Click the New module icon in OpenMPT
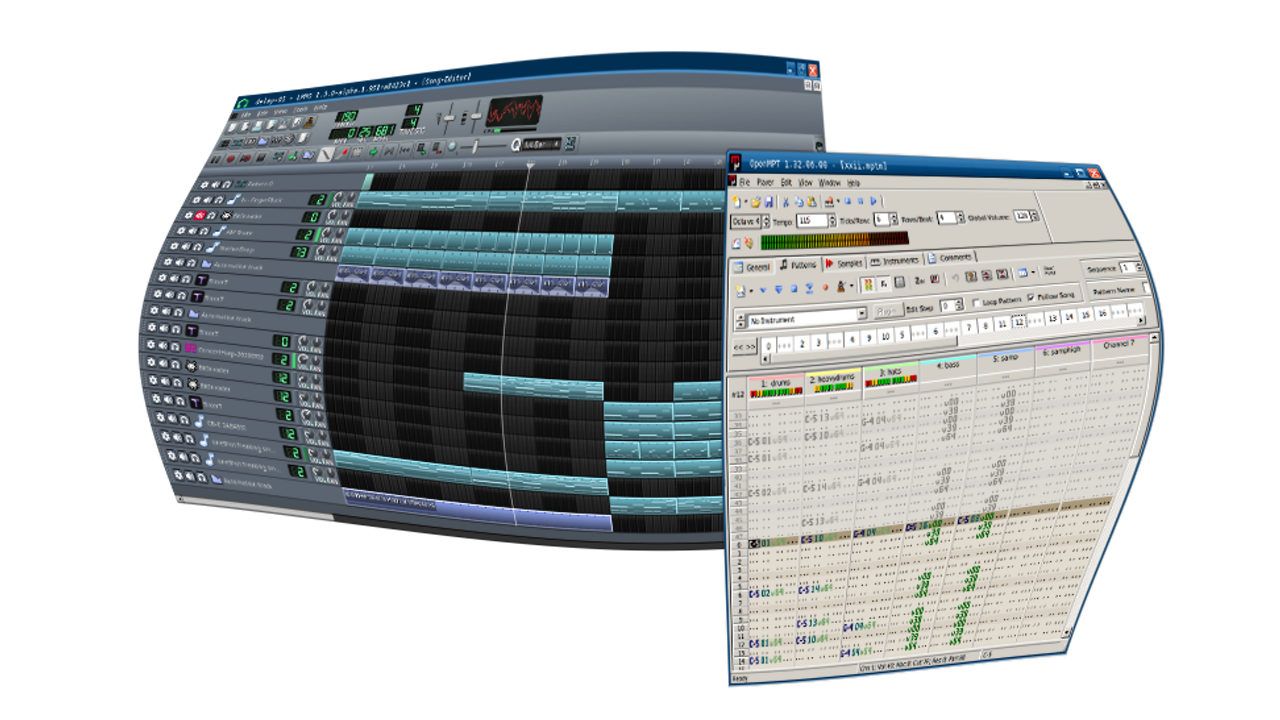 [736, 202]
